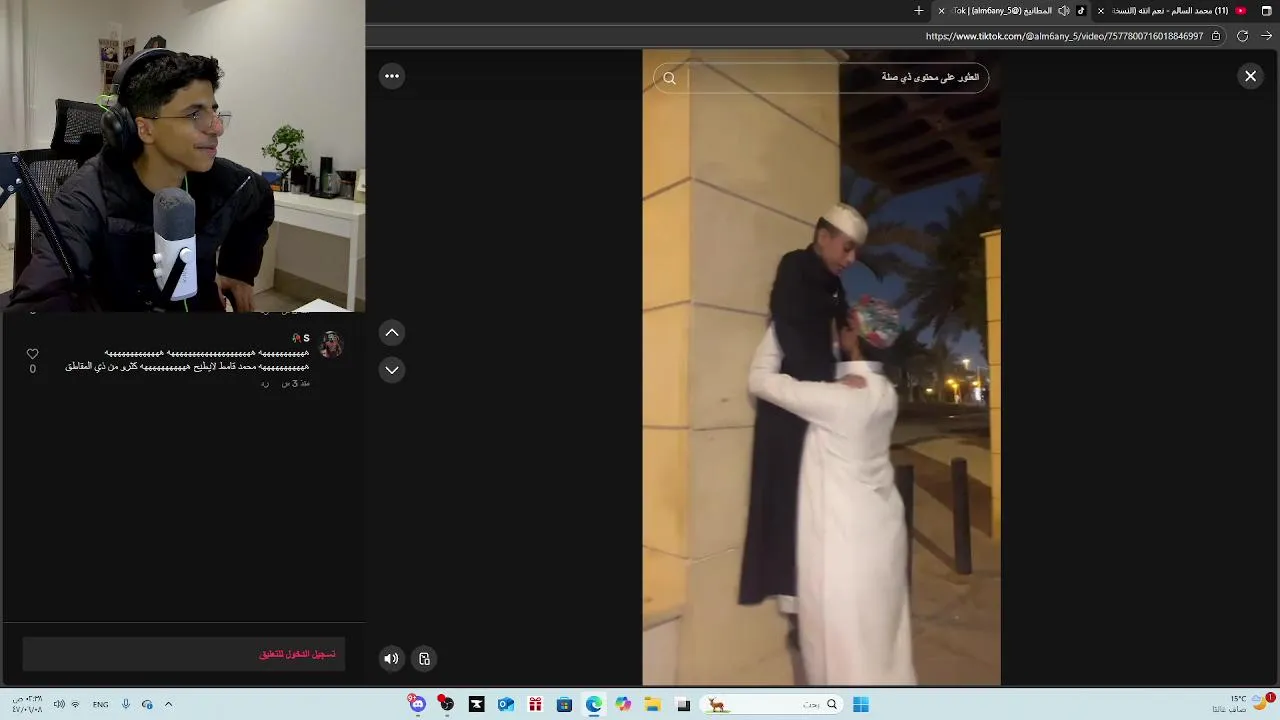
Task: Open the X app from taskbar
Action: [477, 704]
